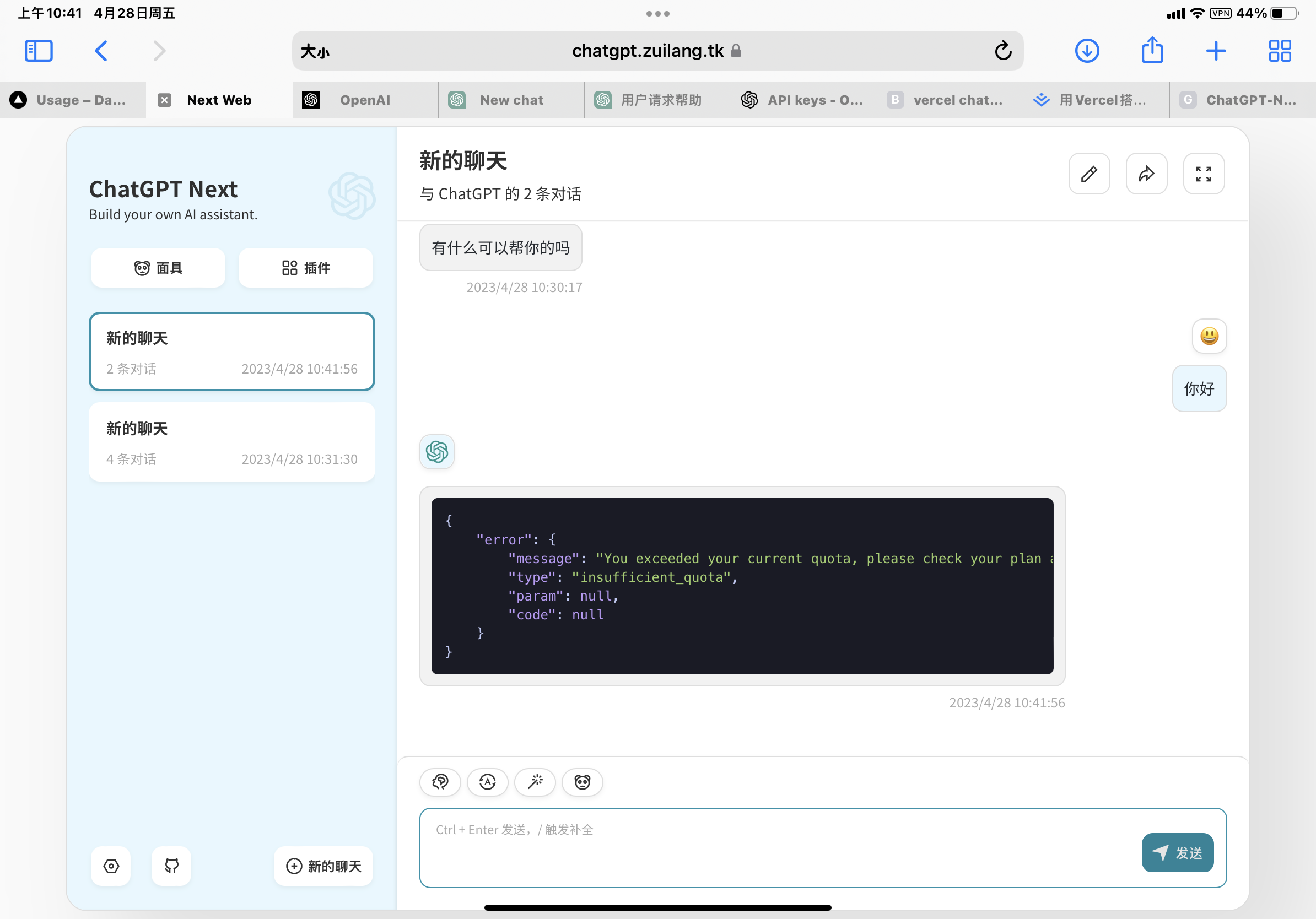Switch to the vercel chat... tab
This screenshot has height=919, width=1316.
click(950, 100)
